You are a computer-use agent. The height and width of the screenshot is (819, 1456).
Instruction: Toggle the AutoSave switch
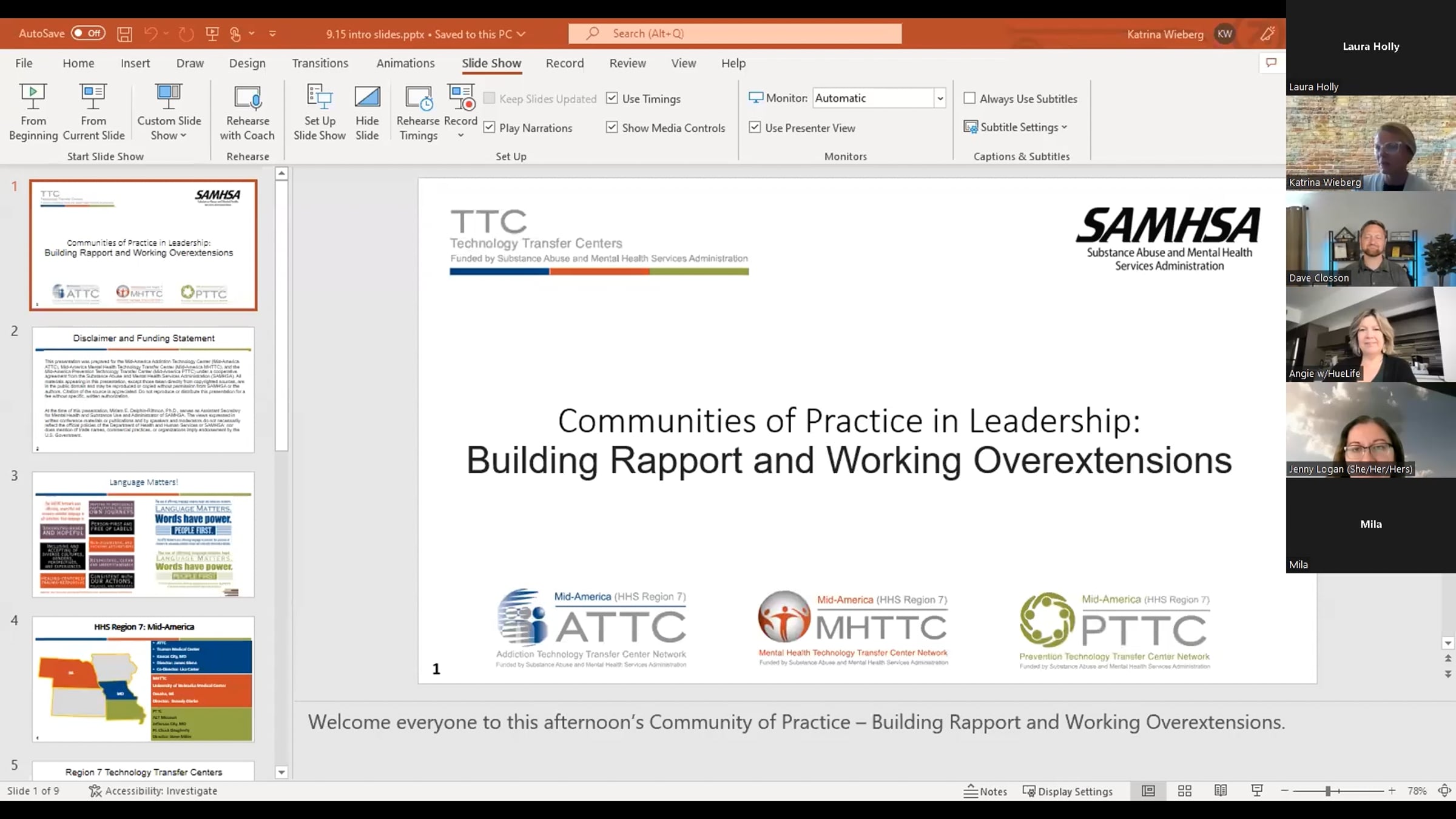[88, 33]
